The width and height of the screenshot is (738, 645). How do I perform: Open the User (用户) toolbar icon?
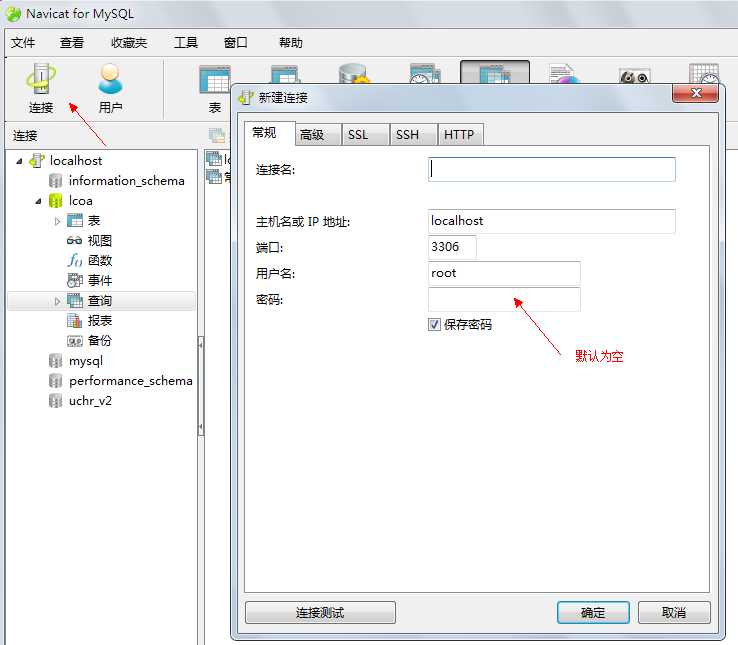[x=110, y=88]
